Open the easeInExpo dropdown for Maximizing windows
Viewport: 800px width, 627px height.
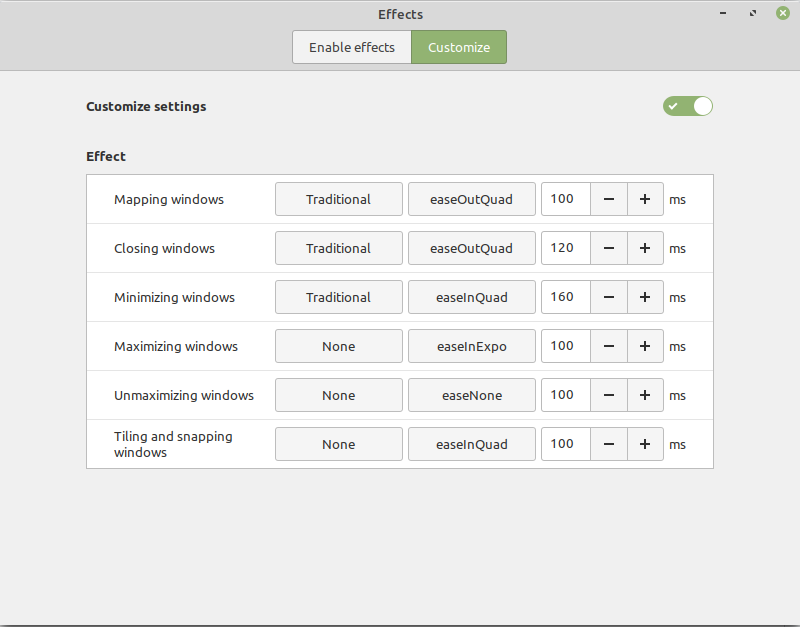471,346
